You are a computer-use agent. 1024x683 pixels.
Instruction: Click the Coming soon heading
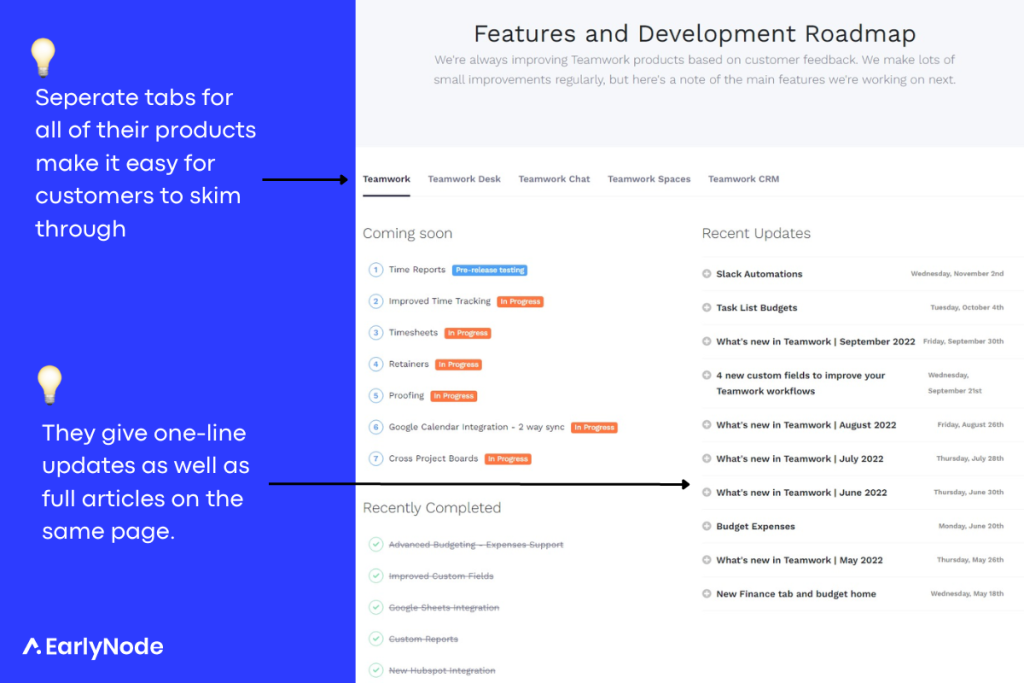pos(408,233)
